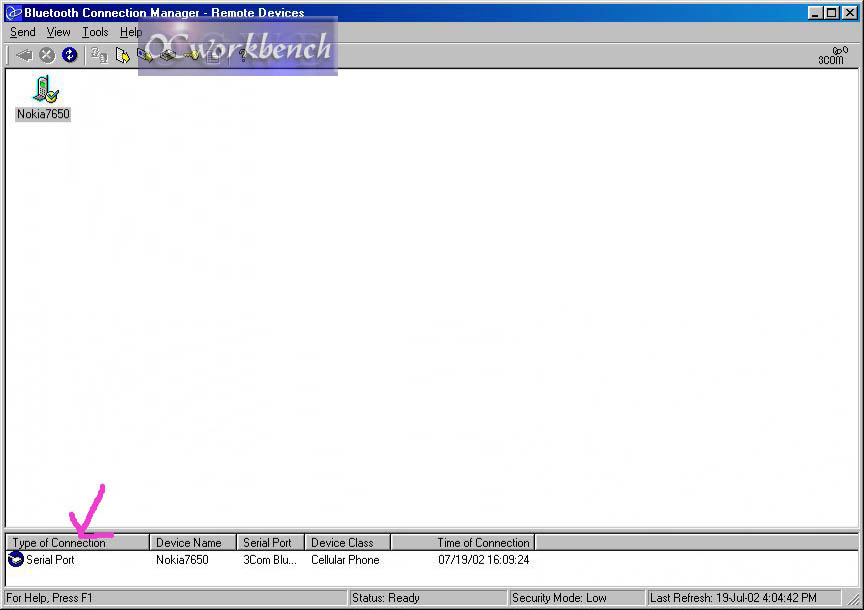Click the Nokia7650 cell in the connection list
Screen dimensions: 864x610
tap(182, 560)
